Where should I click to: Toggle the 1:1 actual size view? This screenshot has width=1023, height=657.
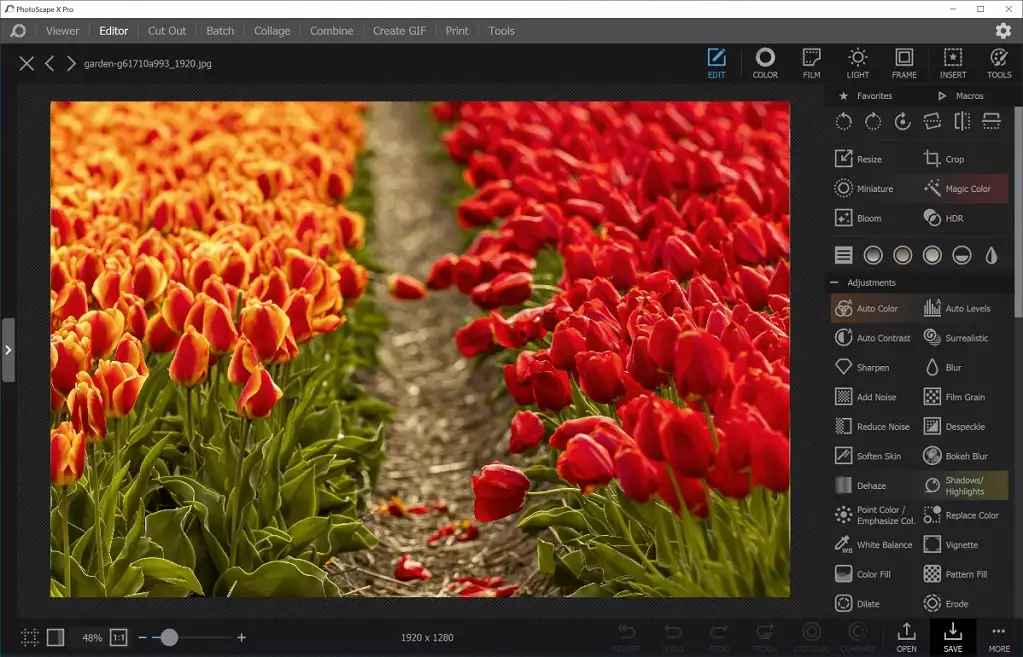coord(118,637)
